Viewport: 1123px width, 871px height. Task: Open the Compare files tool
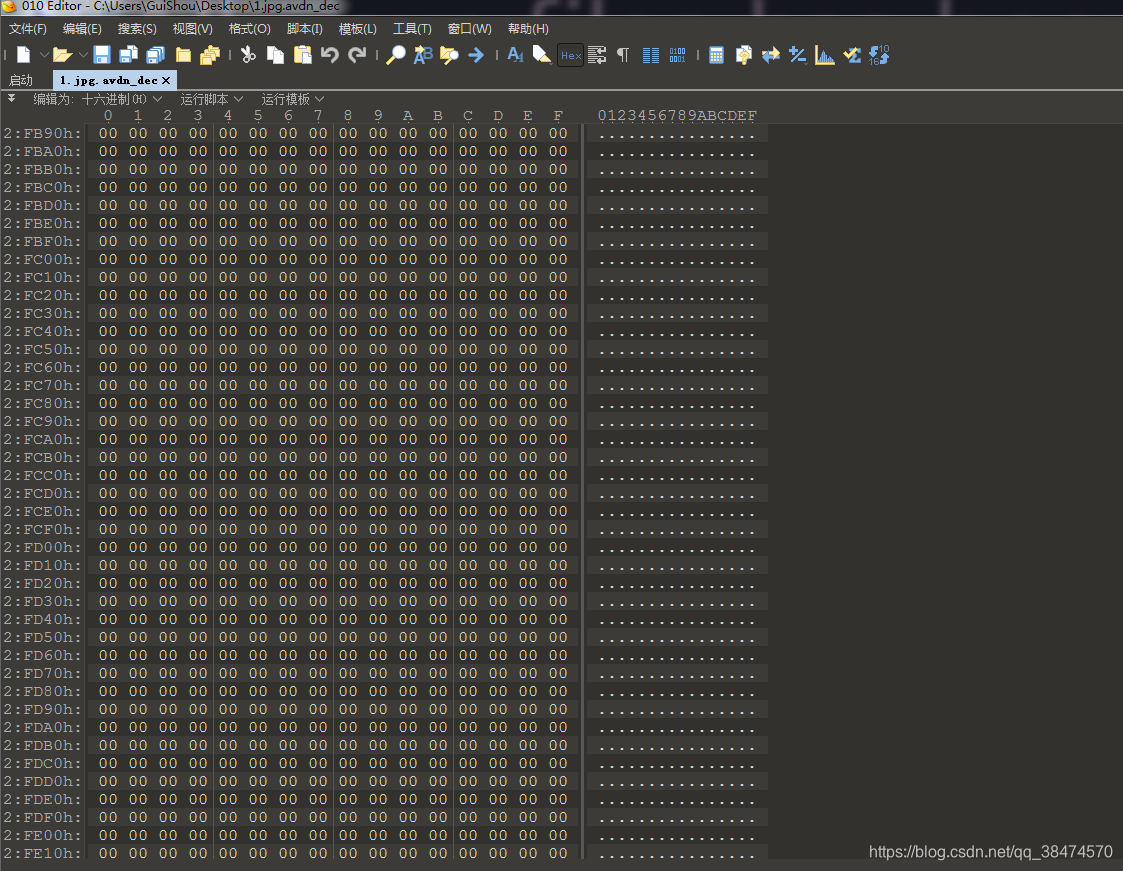(x=771, y=55)
